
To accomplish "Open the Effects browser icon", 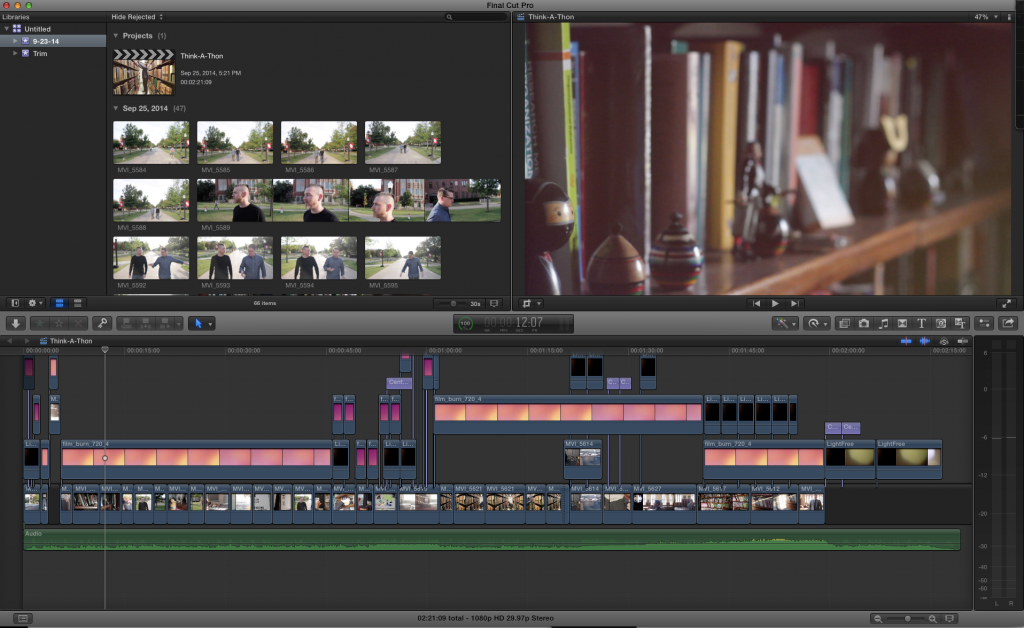I will tap(844, 323).
